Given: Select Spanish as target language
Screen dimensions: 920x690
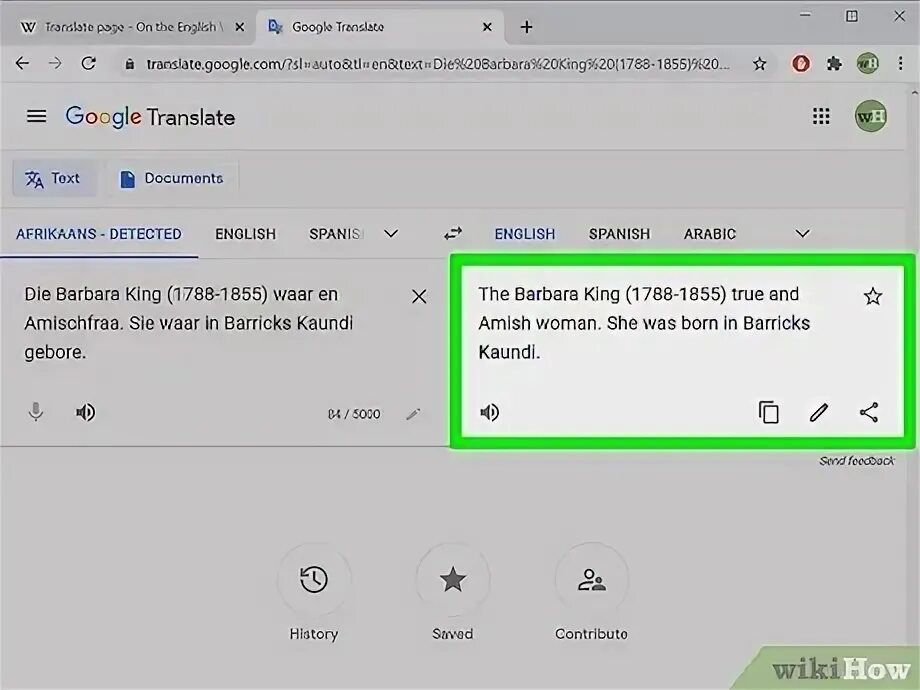Looking at the screenshot, I should [x=620, y=234].
